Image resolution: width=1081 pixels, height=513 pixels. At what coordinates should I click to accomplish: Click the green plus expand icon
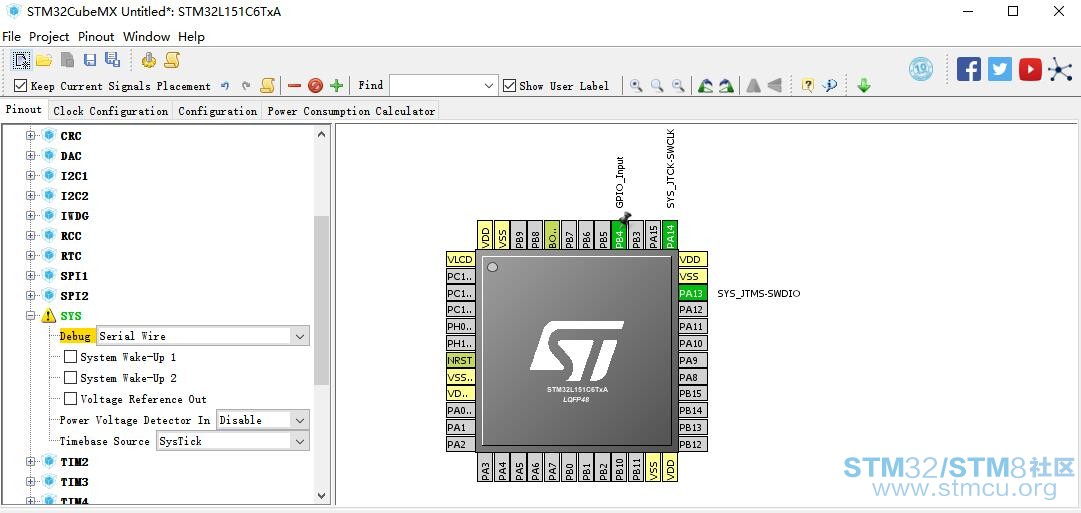(x=336, y=86)
